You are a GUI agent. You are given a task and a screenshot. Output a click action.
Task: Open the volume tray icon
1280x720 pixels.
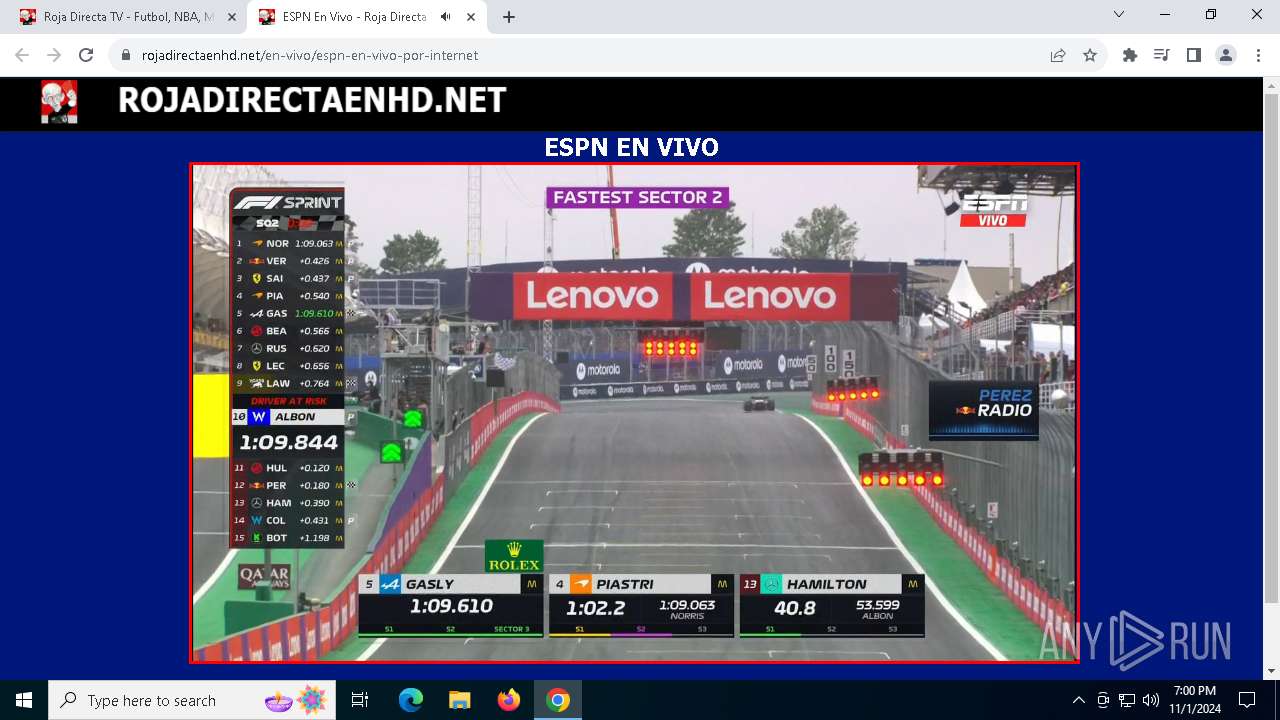pos(1151,700)
